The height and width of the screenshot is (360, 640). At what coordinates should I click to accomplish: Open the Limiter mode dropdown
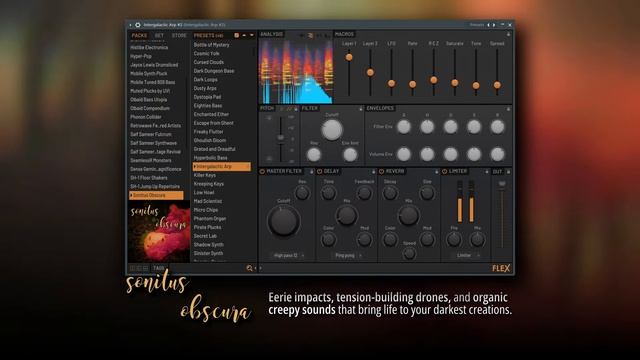click(467, 256)
